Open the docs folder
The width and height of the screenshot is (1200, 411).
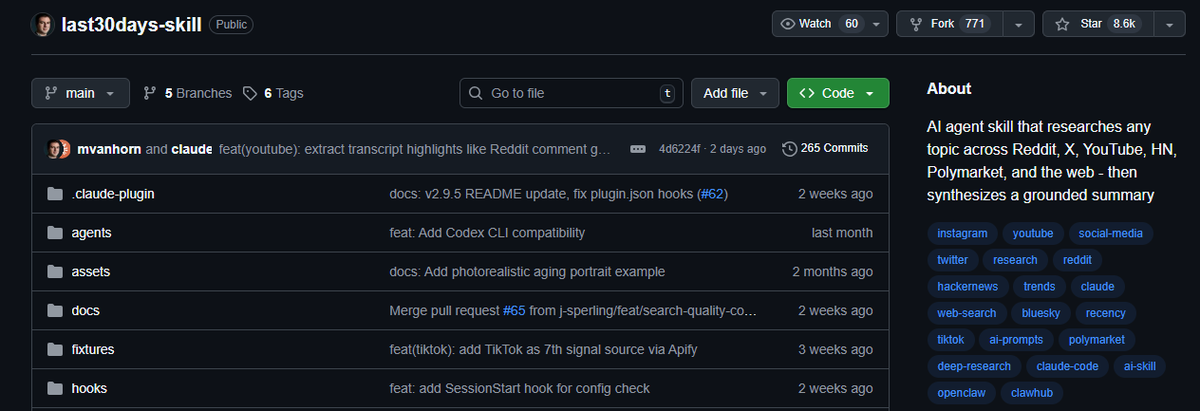(86, 311)
